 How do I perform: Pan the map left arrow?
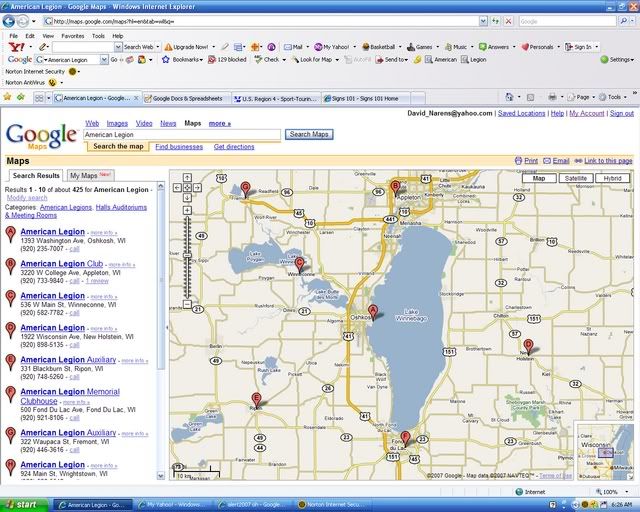pos(177,187)
